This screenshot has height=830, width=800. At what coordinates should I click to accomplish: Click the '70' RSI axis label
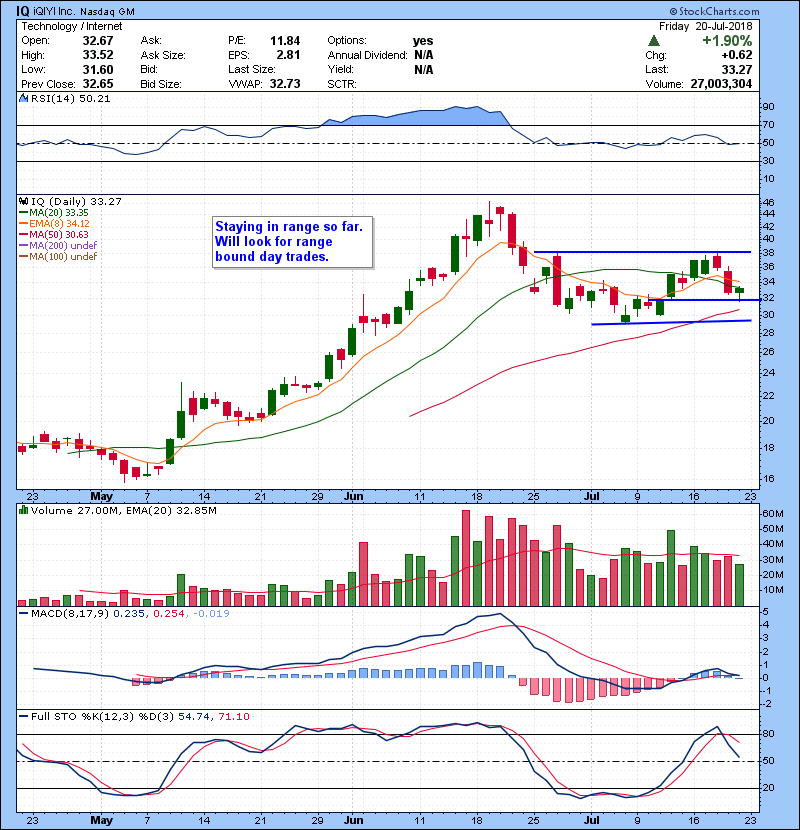pos(768,125)
